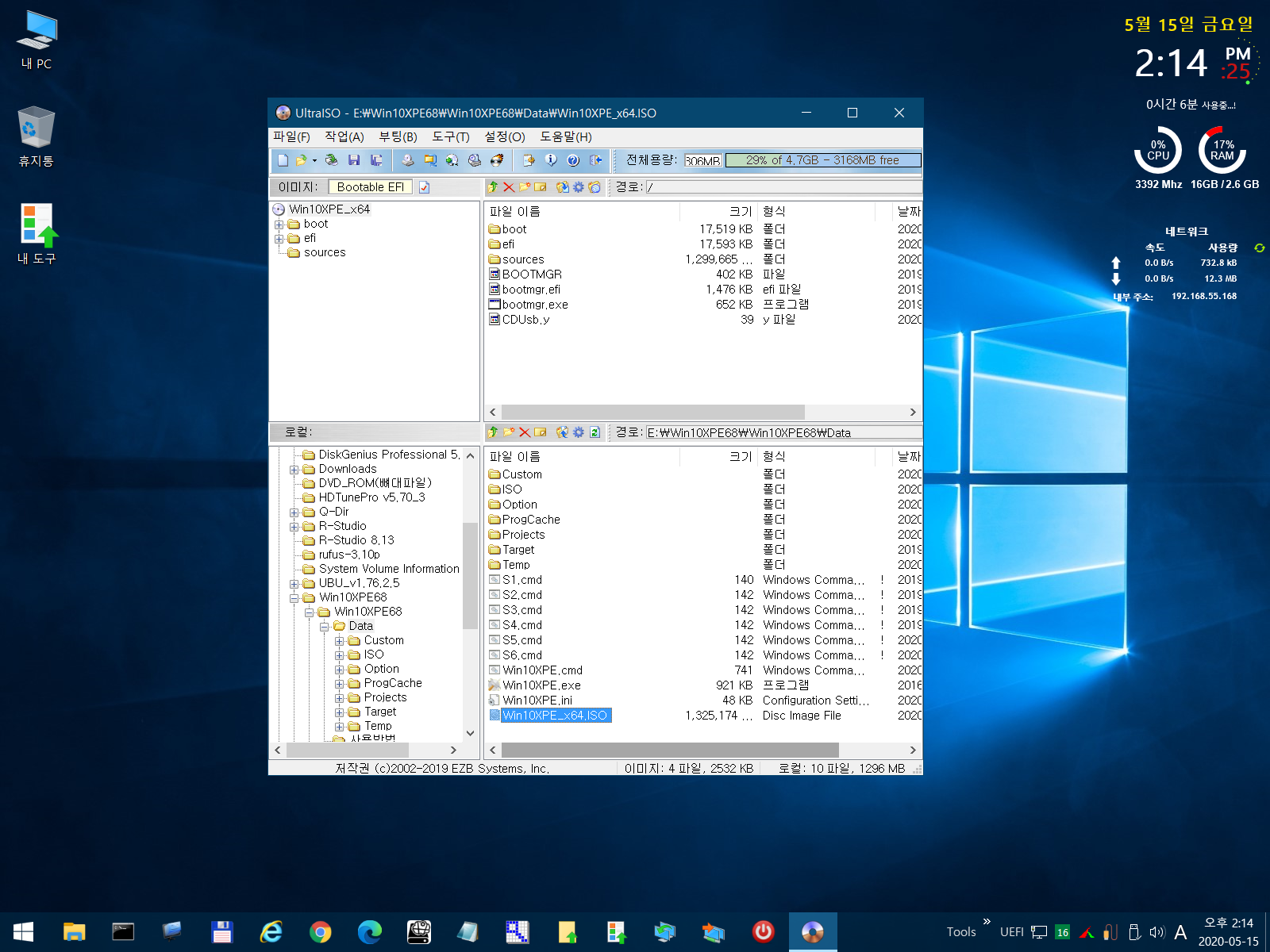Open the 휴지통 recycle bin desktop icon
The width and height of the screenshot is (1270, 952).
pos(36,136)
